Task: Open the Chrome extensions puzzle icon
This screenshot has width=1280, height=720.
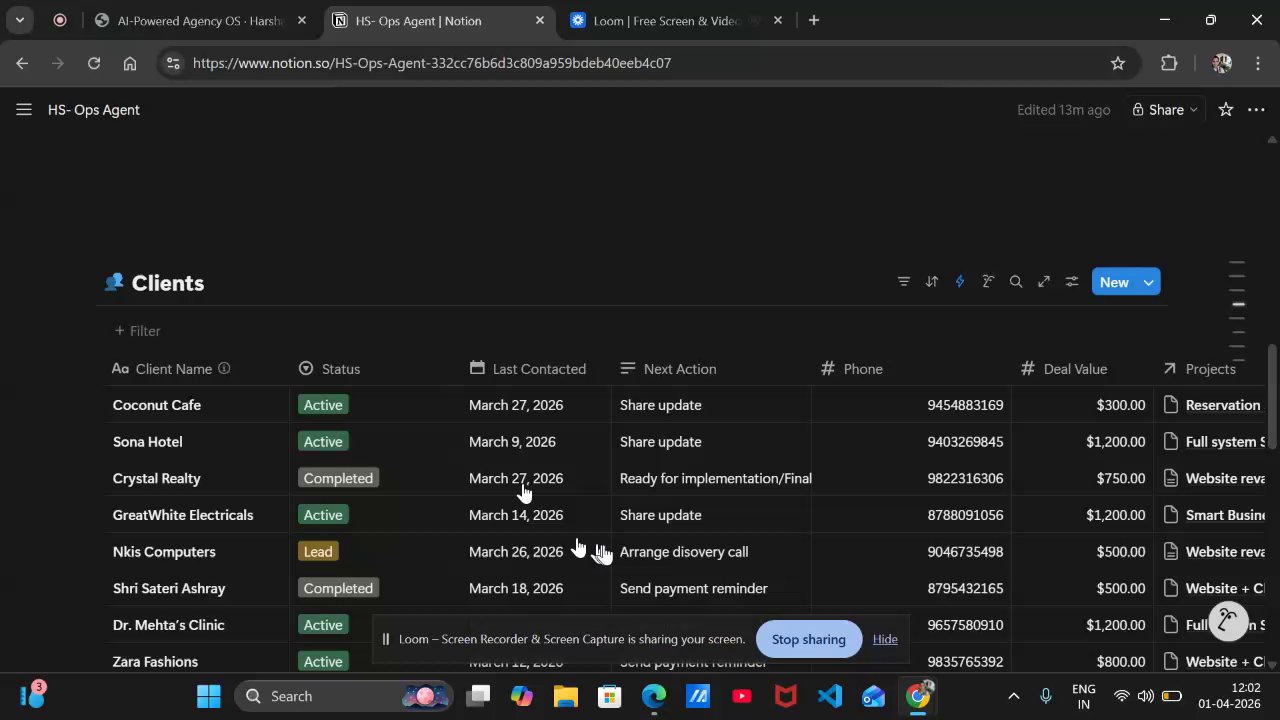Action: tap(1169, 63)
